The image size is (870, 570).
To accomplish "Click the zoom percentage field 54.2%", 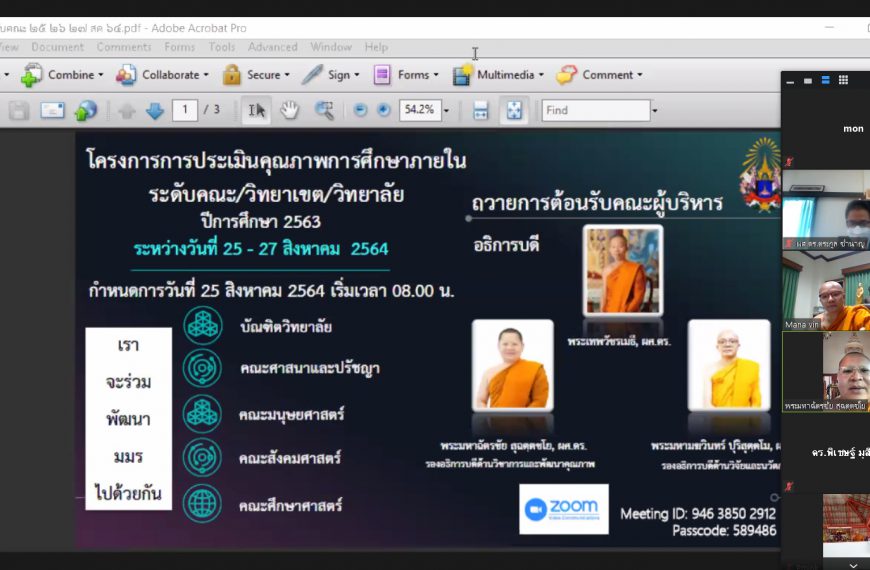I will pyautogui.click(x=420, y=110).
